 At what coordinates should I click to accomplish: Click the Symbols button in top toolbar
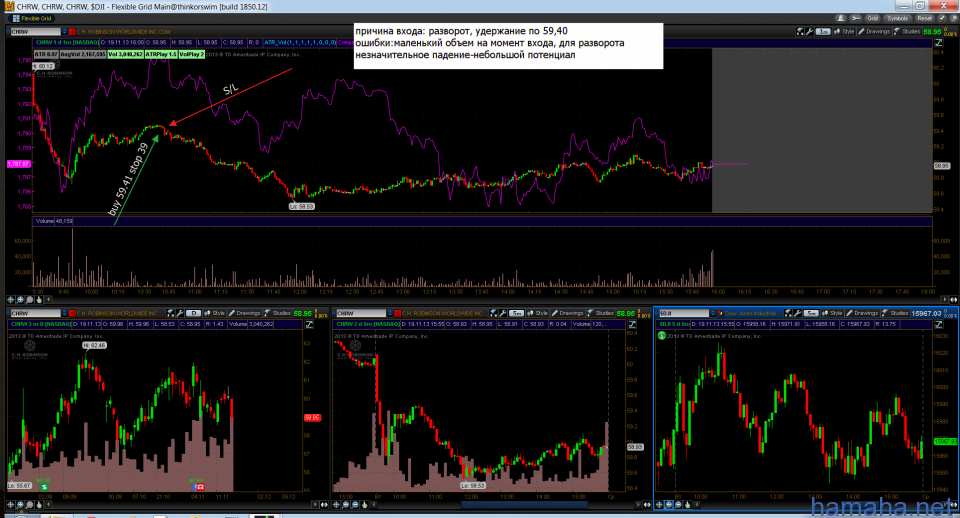pos(898,18)
